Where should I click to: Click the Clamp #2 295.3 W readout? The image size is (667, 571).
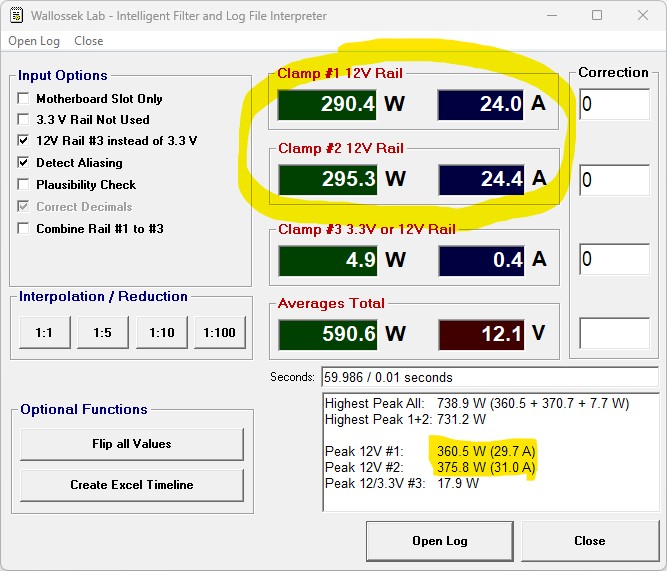[x=328, y=180]
